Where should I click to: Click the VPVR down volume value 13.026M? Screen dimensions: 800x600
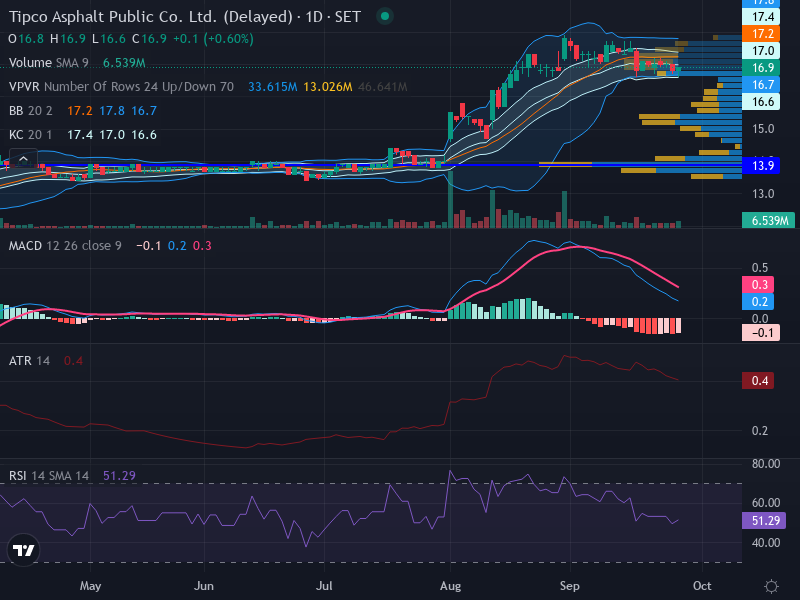tap(328, 87)
